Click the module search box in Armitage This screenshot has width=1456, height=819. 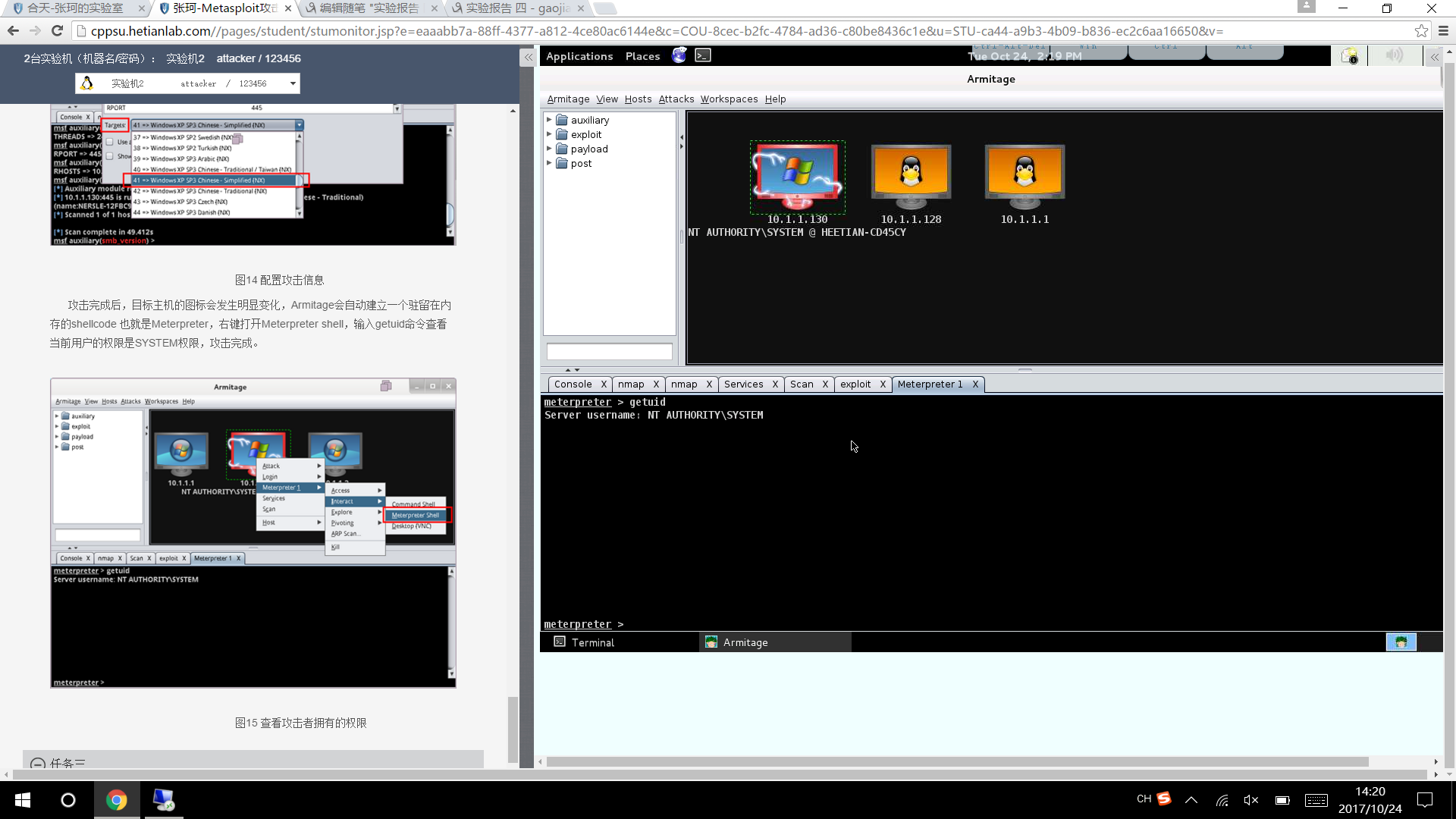coord(609,351)
